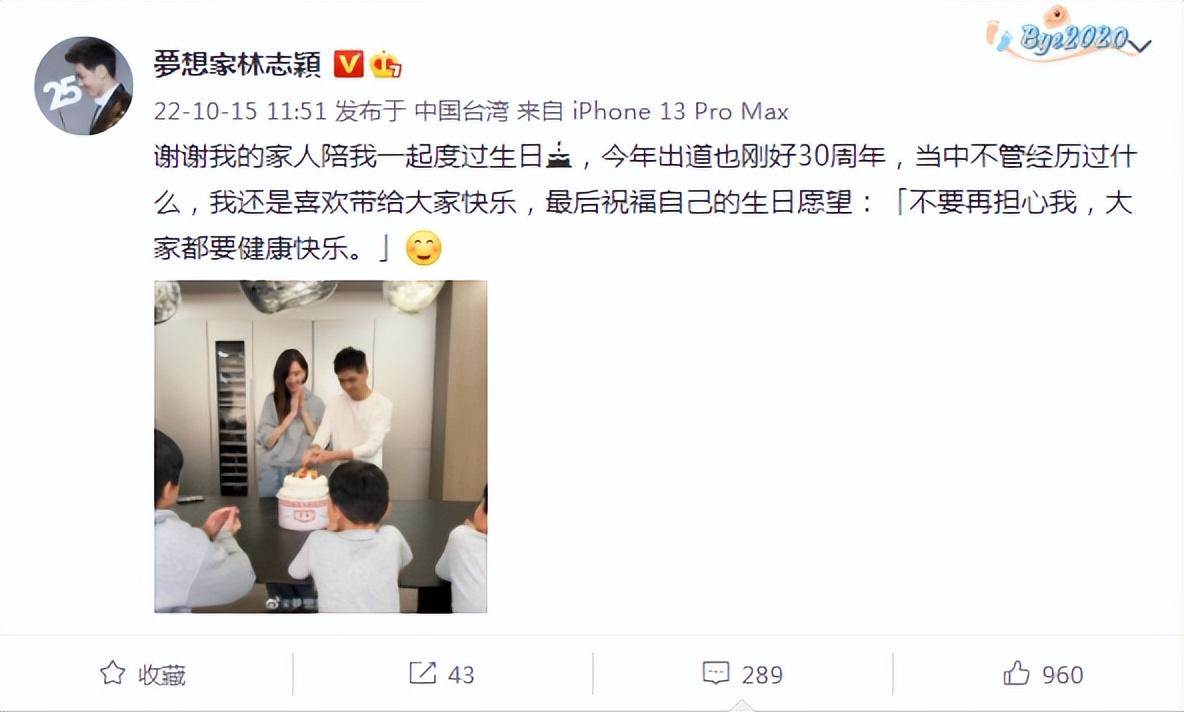Click the iPhone 13 Pro Max source link
The width and height of the screenshot is (1184, 712).
(x=680, y=112)
